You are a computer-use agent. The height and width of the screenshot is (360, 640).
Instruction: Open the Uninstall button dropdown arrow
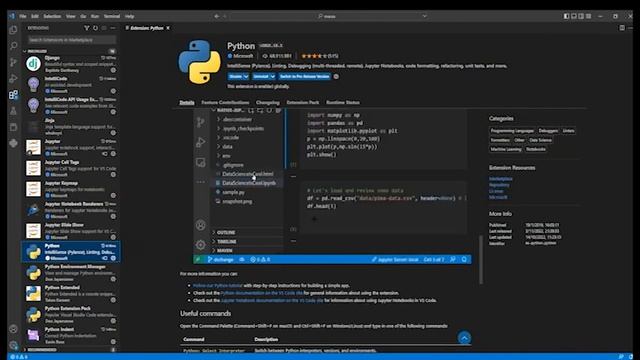coord(272,77)
